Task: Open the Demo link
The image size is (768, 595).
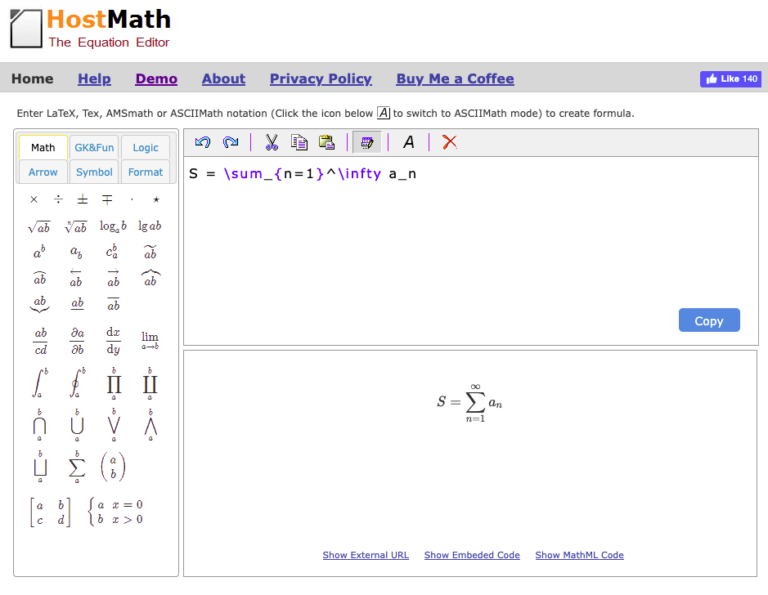Action: pyautogui.click(x=156, y=78)
